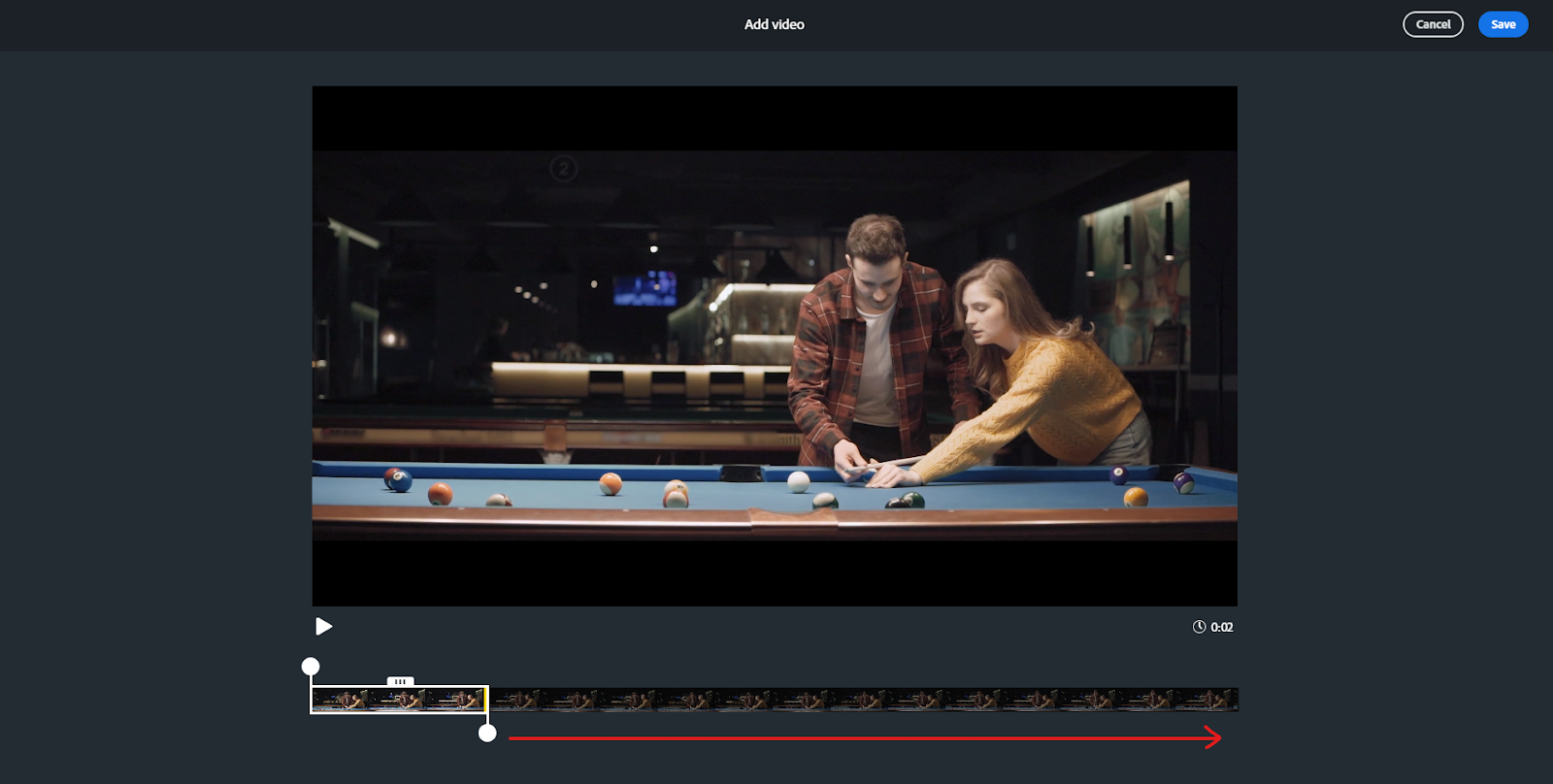Click the yellow edge of trim selection
This screenshot has width=1553, height=784.
click(x=485, y=700)
